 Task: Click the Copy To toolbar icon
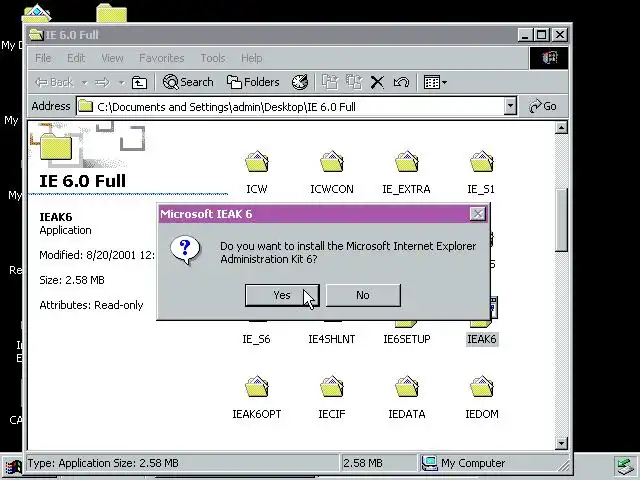[x=354, y=82]
